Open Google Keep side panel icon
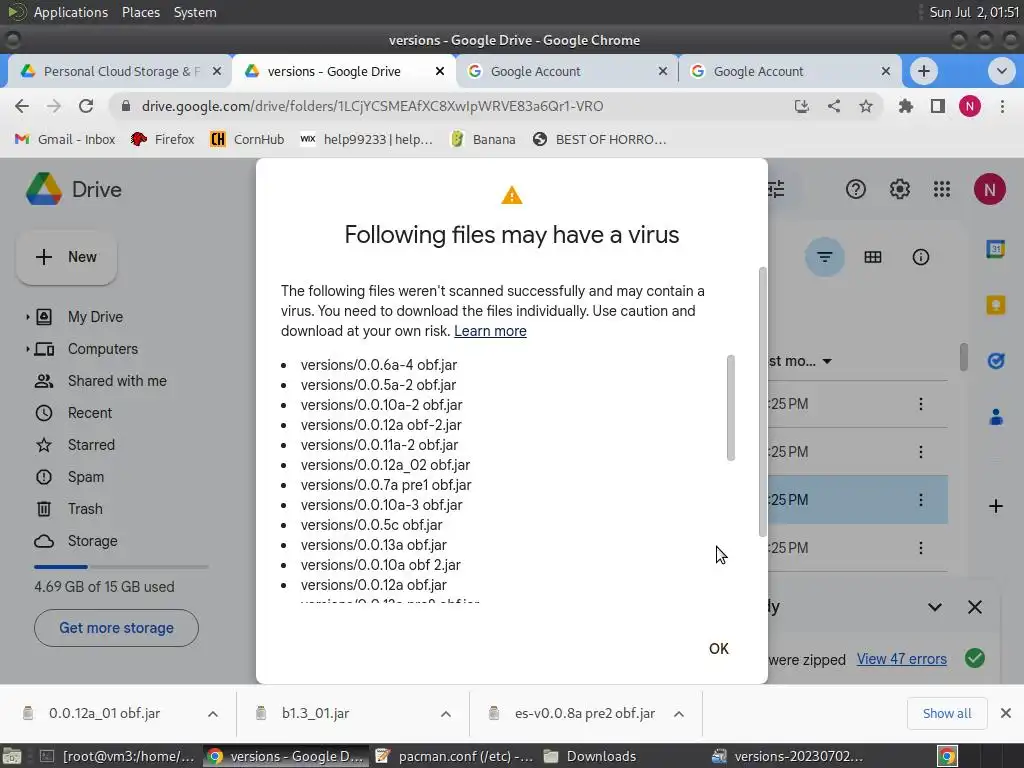Viewport: 1024px width, 768px height. pyautogui.click(x=995, y=305)
